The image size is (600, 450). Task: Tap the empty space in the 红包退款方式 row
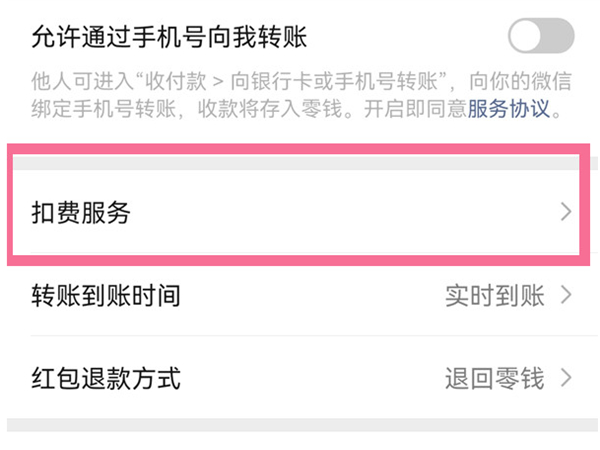[x=310, y=379]
